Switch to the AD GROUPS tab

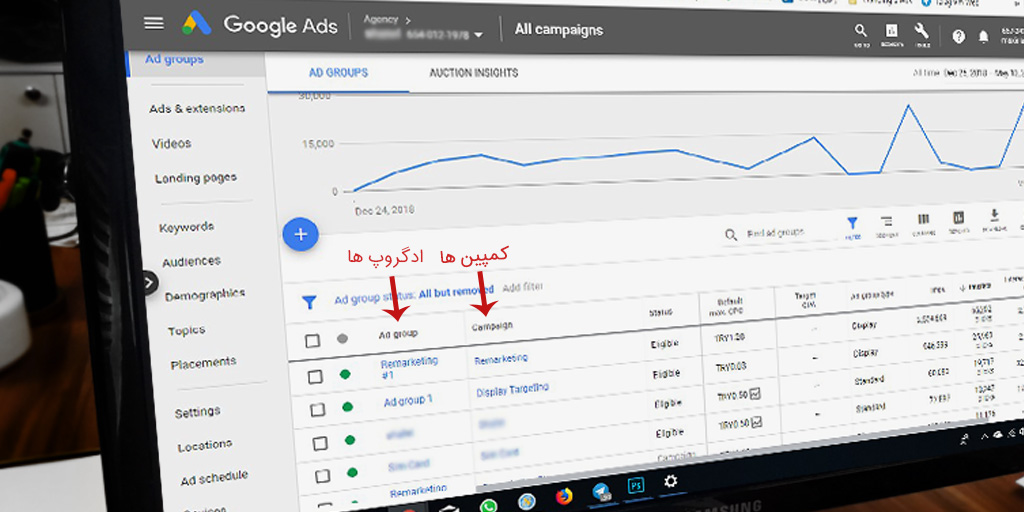[338, 73]
